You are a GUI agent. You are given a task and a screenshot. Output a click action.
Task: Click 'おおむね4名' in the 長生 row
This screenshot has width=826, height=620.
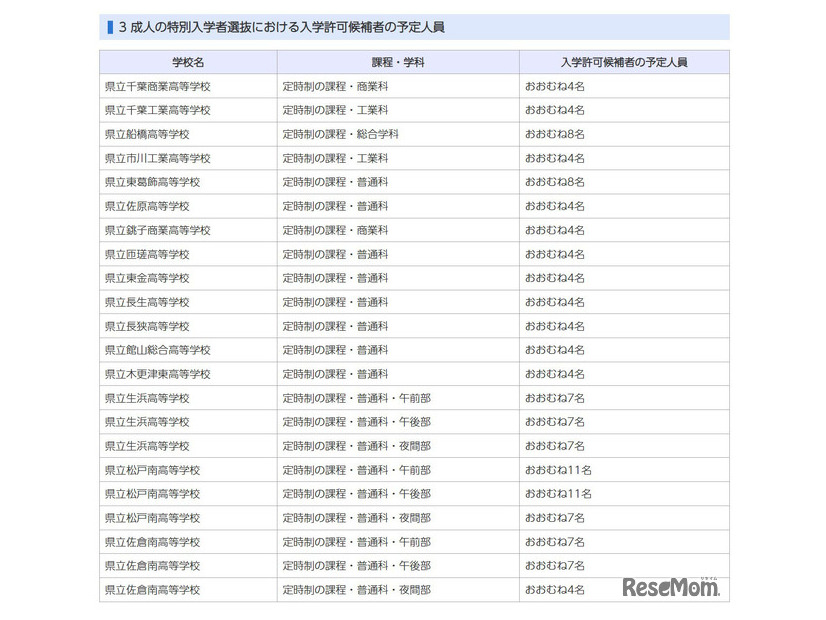point(555,302)
